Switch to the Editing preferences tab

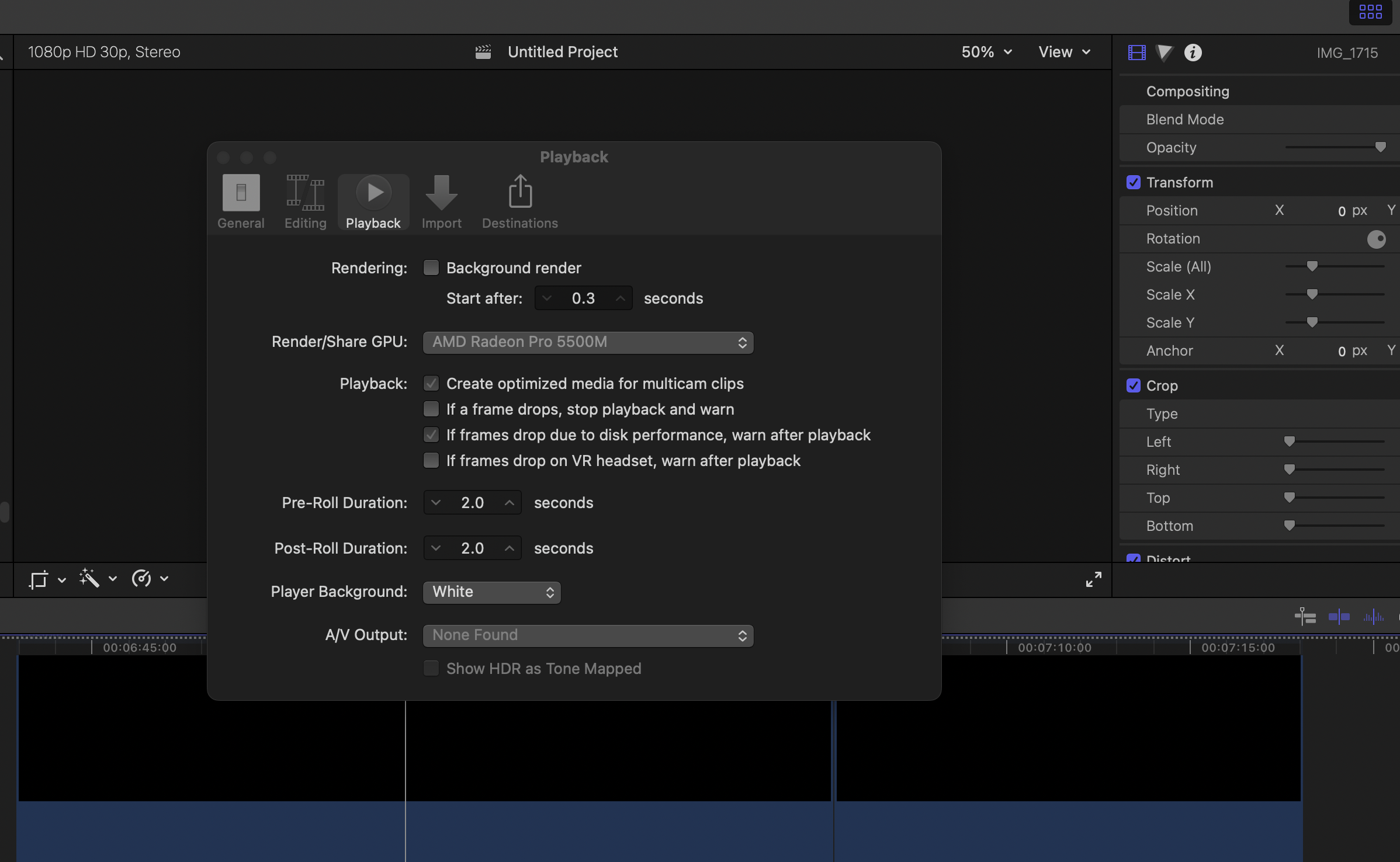point(305,201)
